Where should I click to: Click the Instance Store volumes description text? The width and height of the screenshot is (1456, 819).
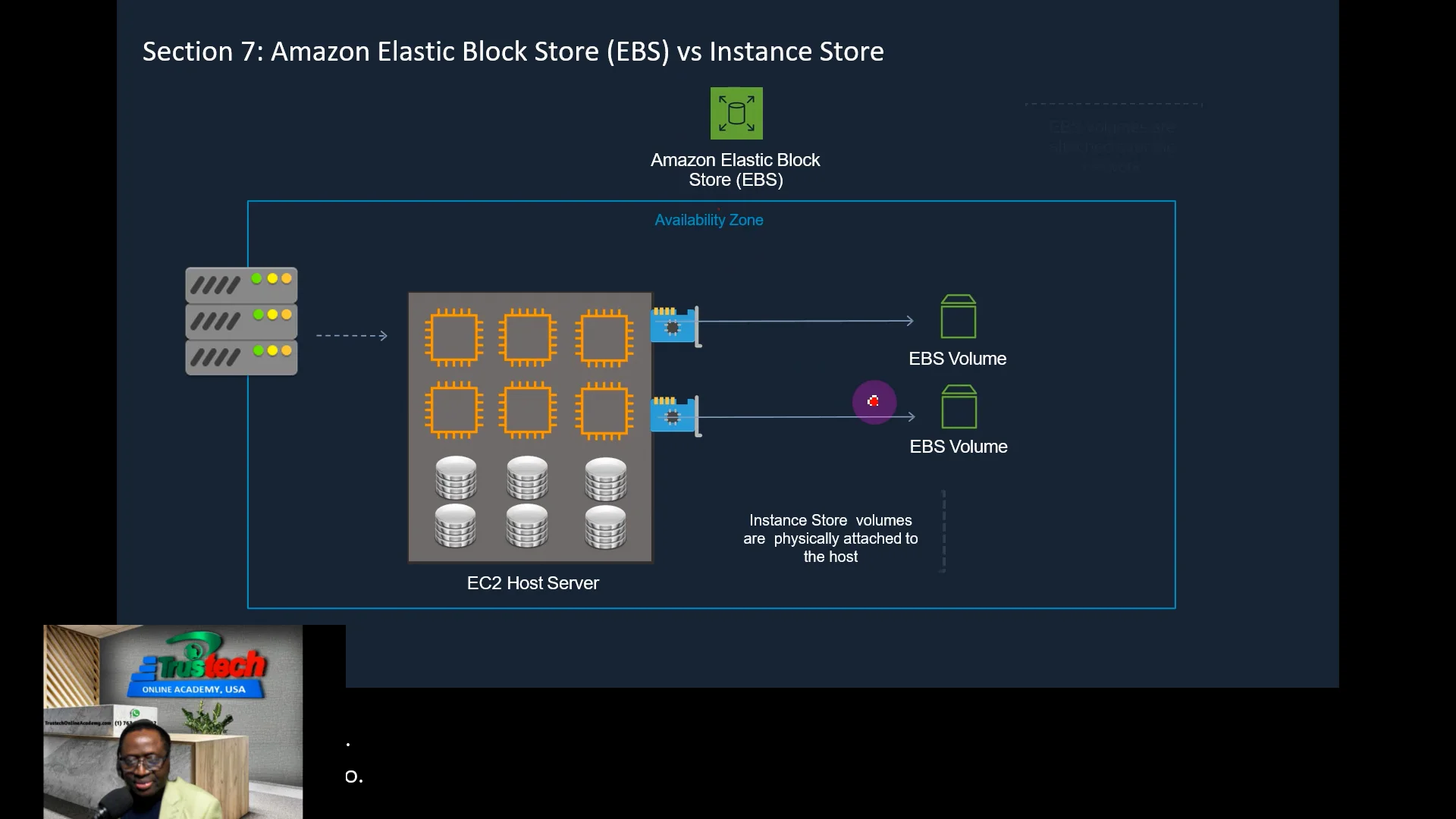click(830, 538)
